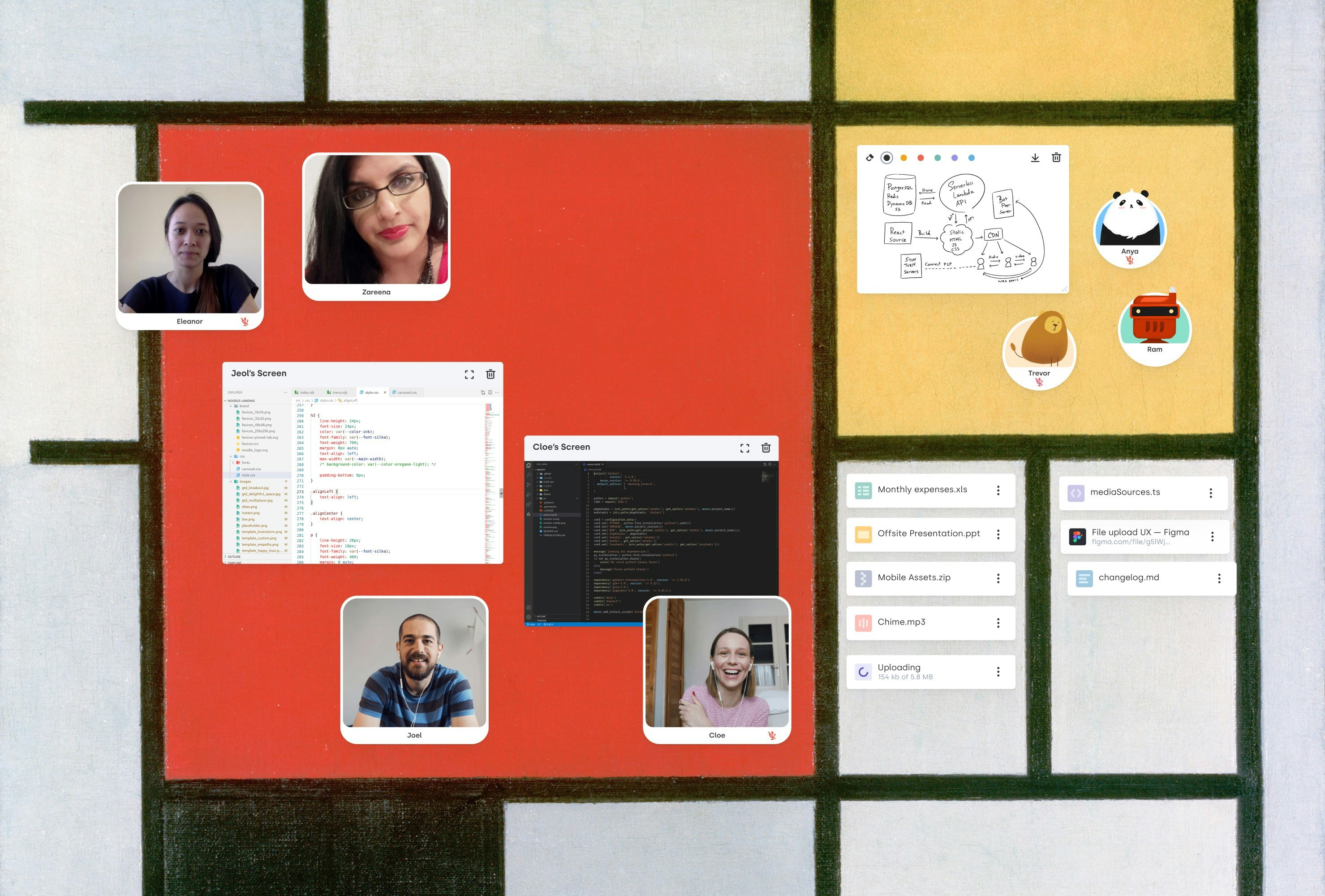Remove Jeol's Screen share with trash icon
Image resolution: width=1325 pixels, height=896 pixels.
pos(490,374)
